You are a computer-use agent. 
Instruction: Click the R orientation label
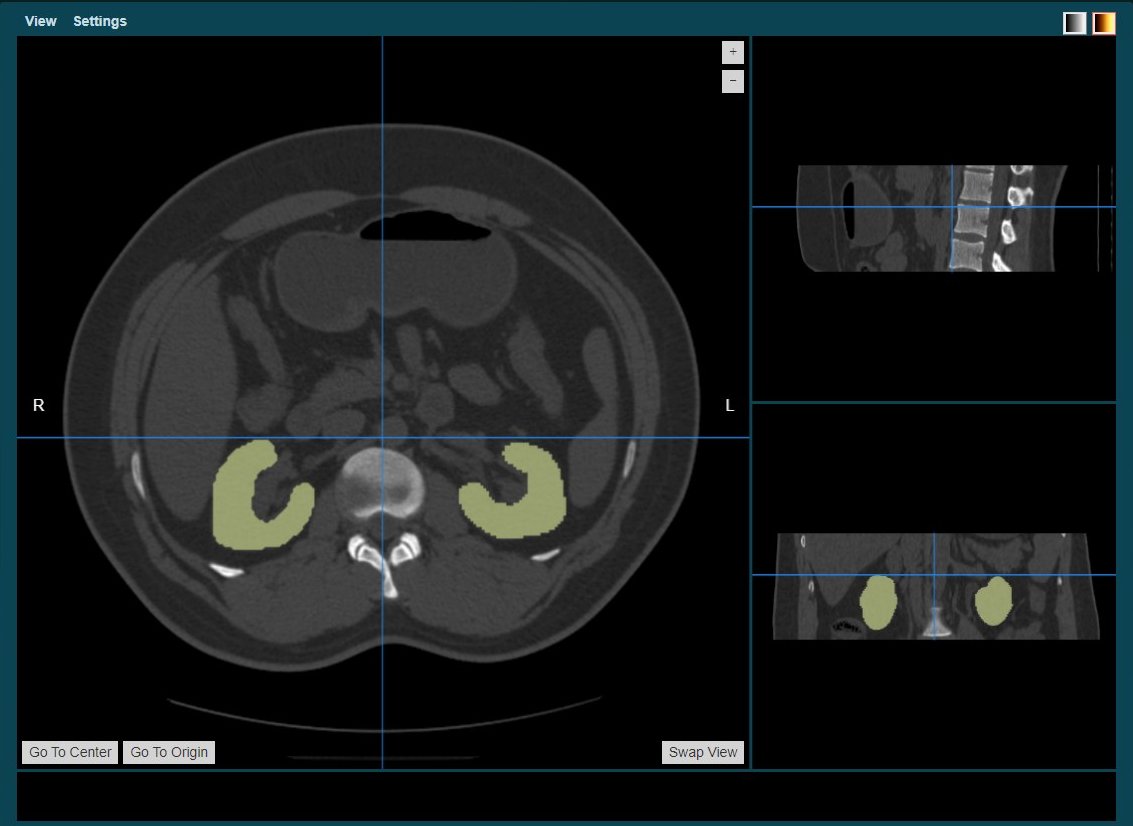coord(38,405)
